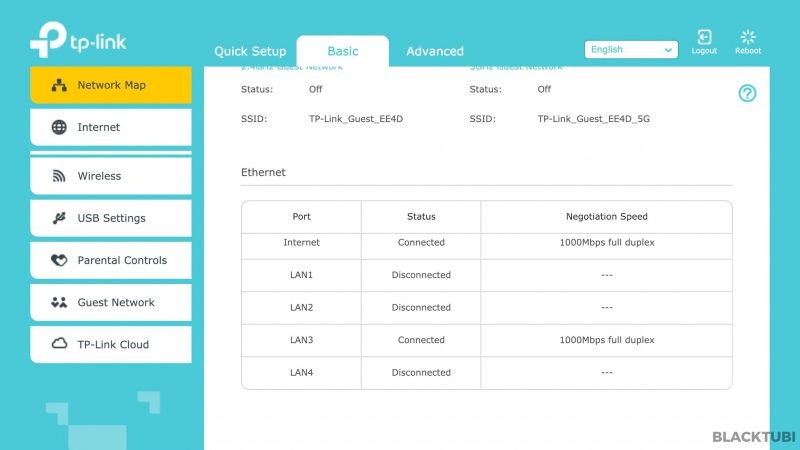Screen dimensions: 800x450
Task: Click the TP-Link logo
Action: pyautogui.click(x=78, y=39)
